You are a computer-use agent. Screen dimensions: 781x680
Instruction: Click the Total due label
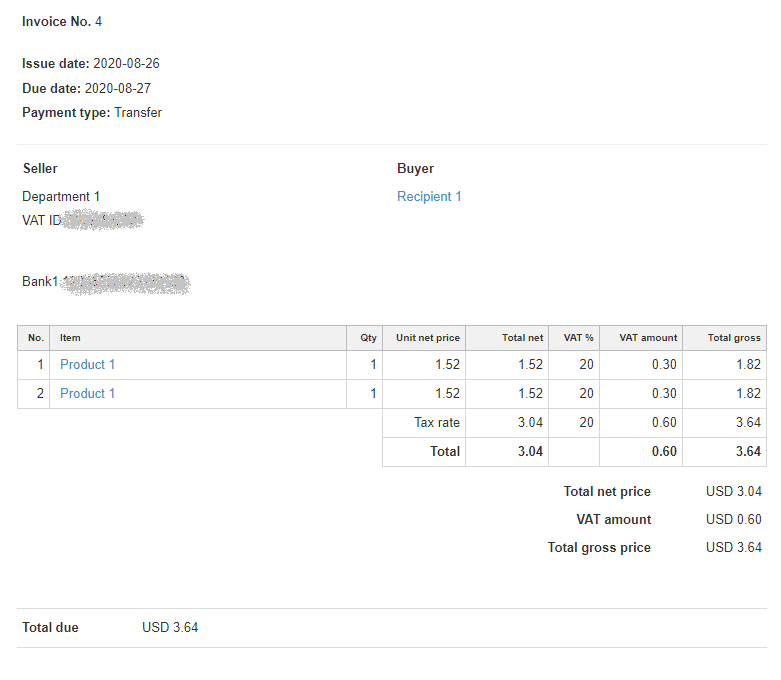[x=50, y=627]
